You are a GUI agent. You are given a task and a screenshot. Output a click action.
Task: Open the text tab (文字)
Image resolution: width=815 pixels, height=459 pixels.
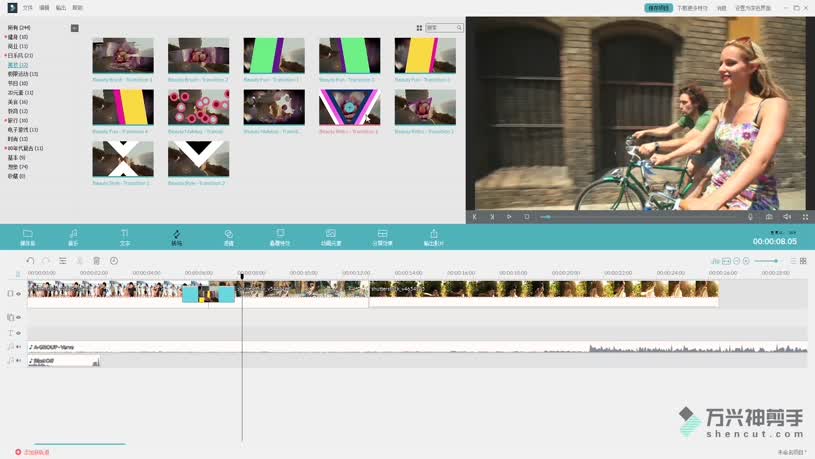pos(125,237)
